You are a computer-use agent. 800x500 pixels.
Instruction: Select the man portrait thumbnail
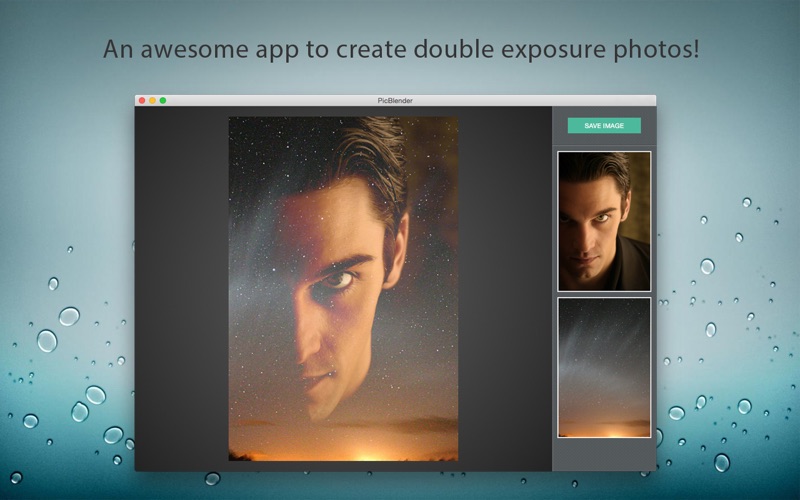coord(604,221)
